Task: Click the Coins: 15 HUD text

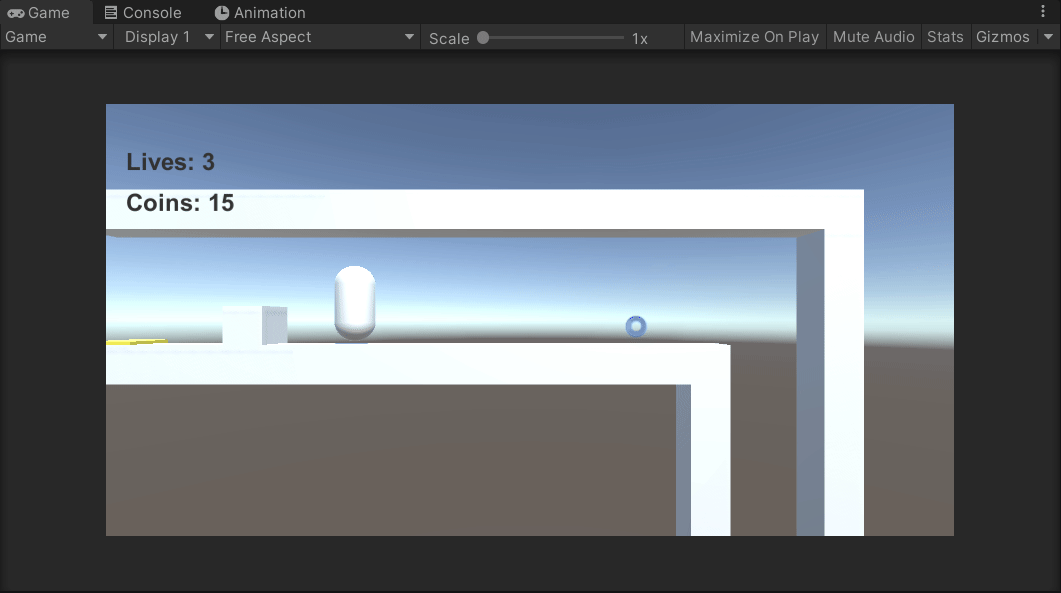Action: pyautogui.click(x=180, y=202)
